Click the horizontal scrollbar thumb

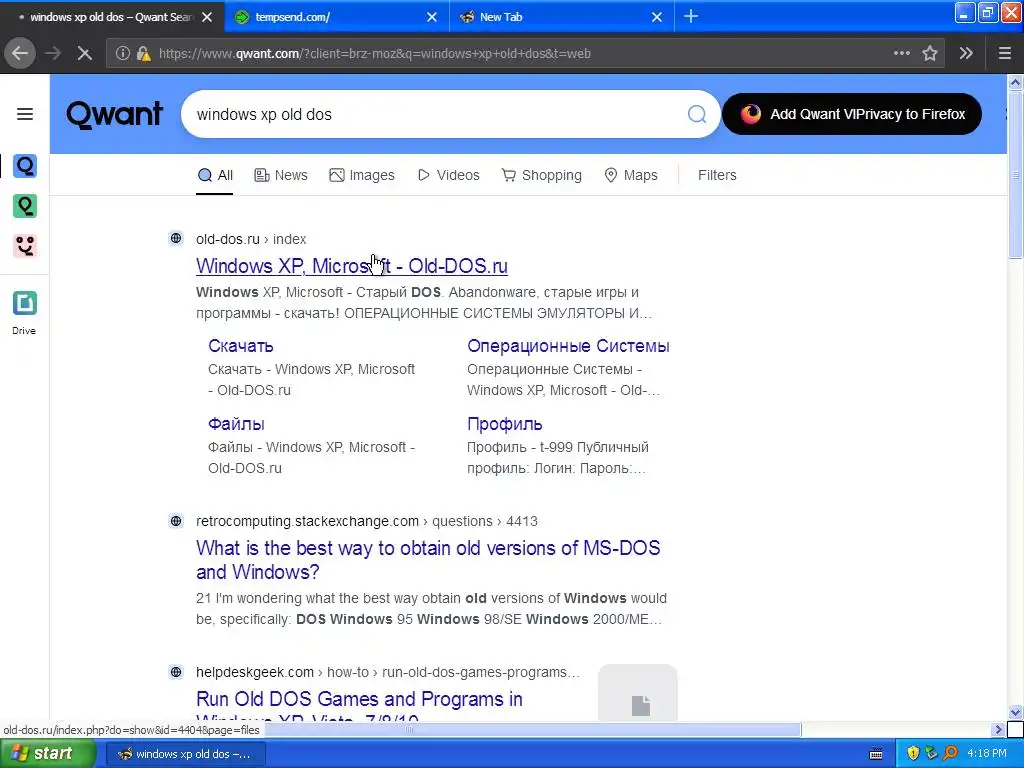tap(532, 729)
